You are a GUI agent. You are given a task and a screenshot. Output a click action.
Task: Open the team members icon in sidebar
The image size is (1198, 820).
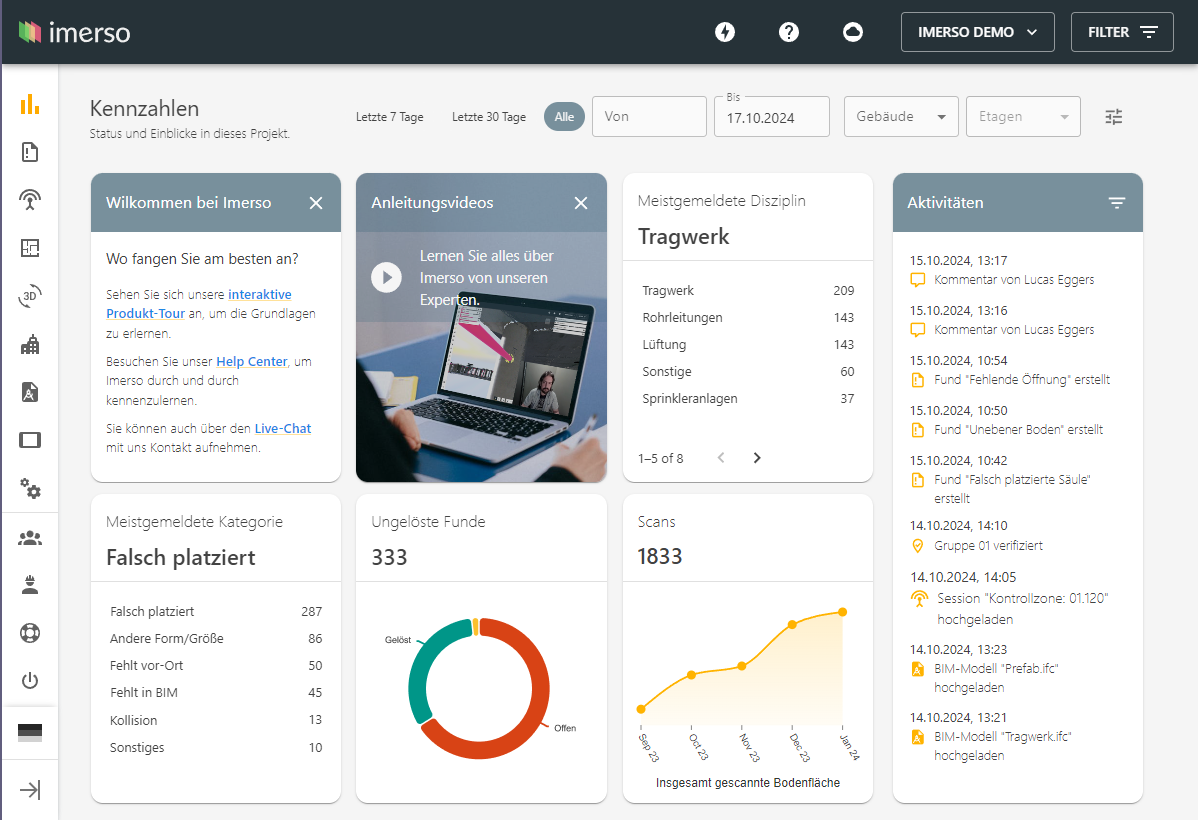click(x=30, y=538)
